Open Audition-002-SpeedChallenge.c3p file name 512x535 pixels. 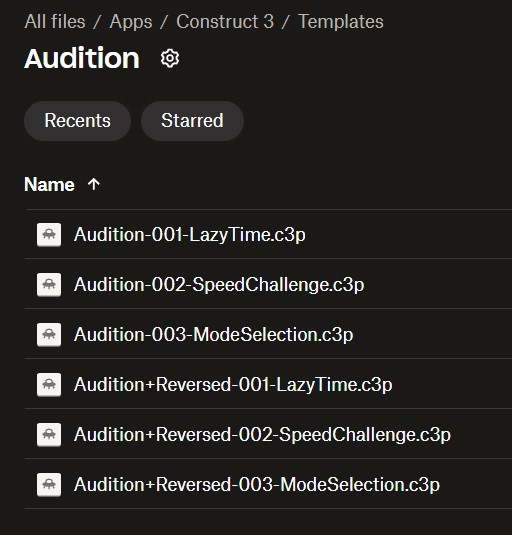219,285
